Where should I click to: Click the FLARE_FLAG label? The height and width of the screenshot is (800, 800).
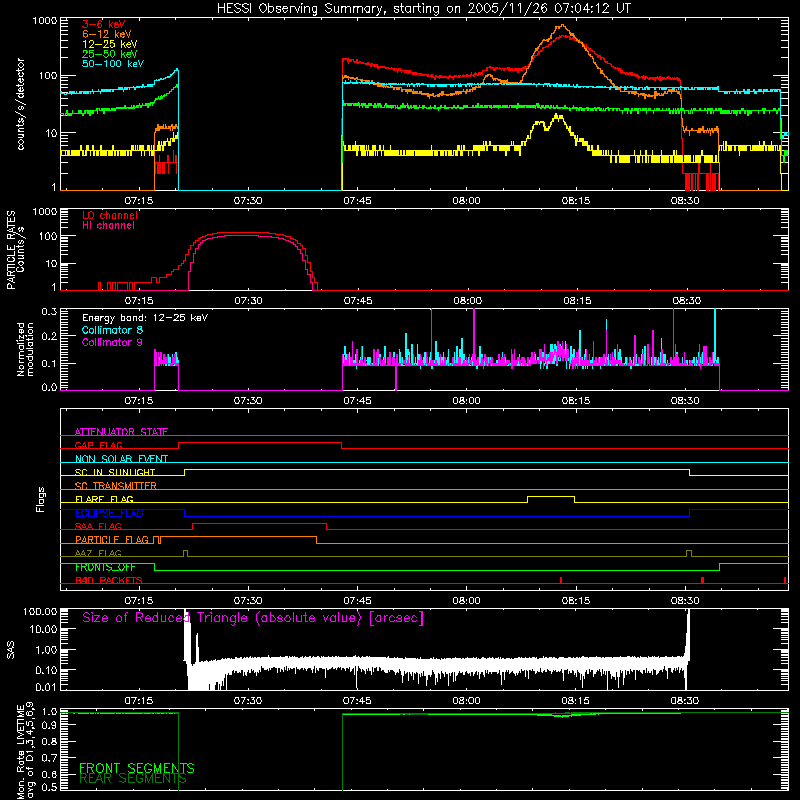[104, 499]
